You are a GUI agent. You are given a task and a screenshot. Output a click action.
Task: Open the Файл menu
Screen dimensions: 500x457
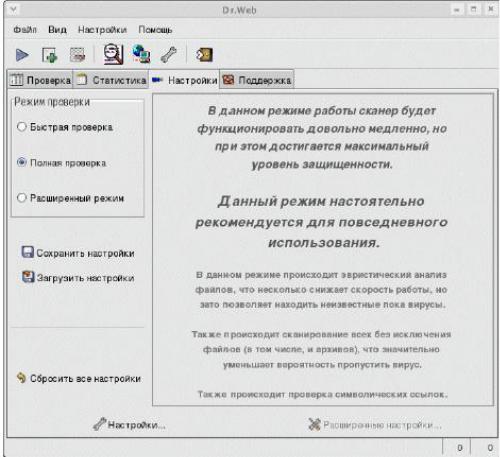tap(25, 30)
